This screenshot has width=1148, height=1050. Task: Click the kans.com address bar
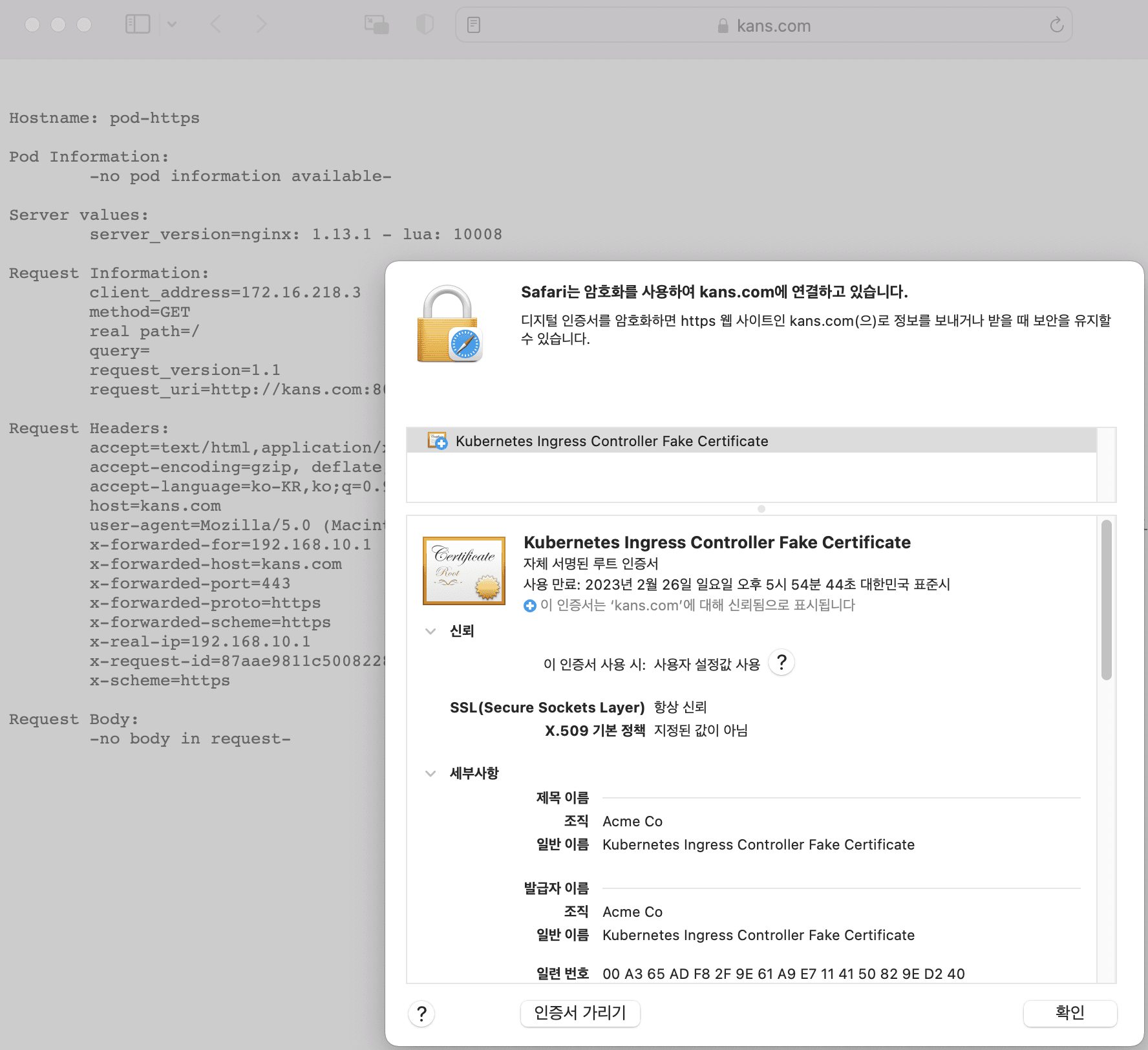click(x=773, y=26)
